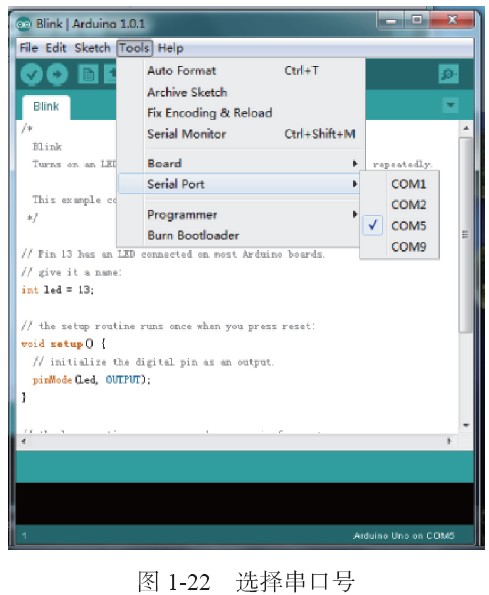Image resolution: width=489 pixels, height=595 pixels.
Task: Select COM2 serial port
Action: [x=400, y=205]
